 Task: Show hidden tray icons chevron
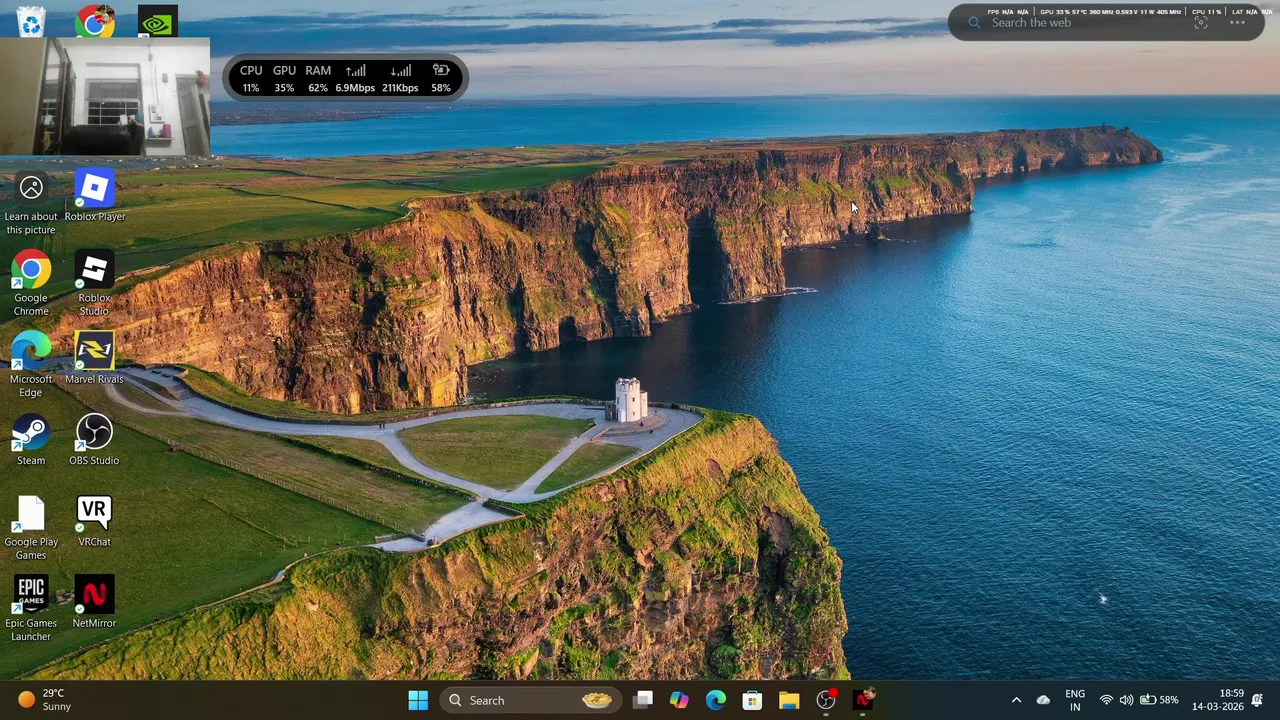coord(1016,700)
